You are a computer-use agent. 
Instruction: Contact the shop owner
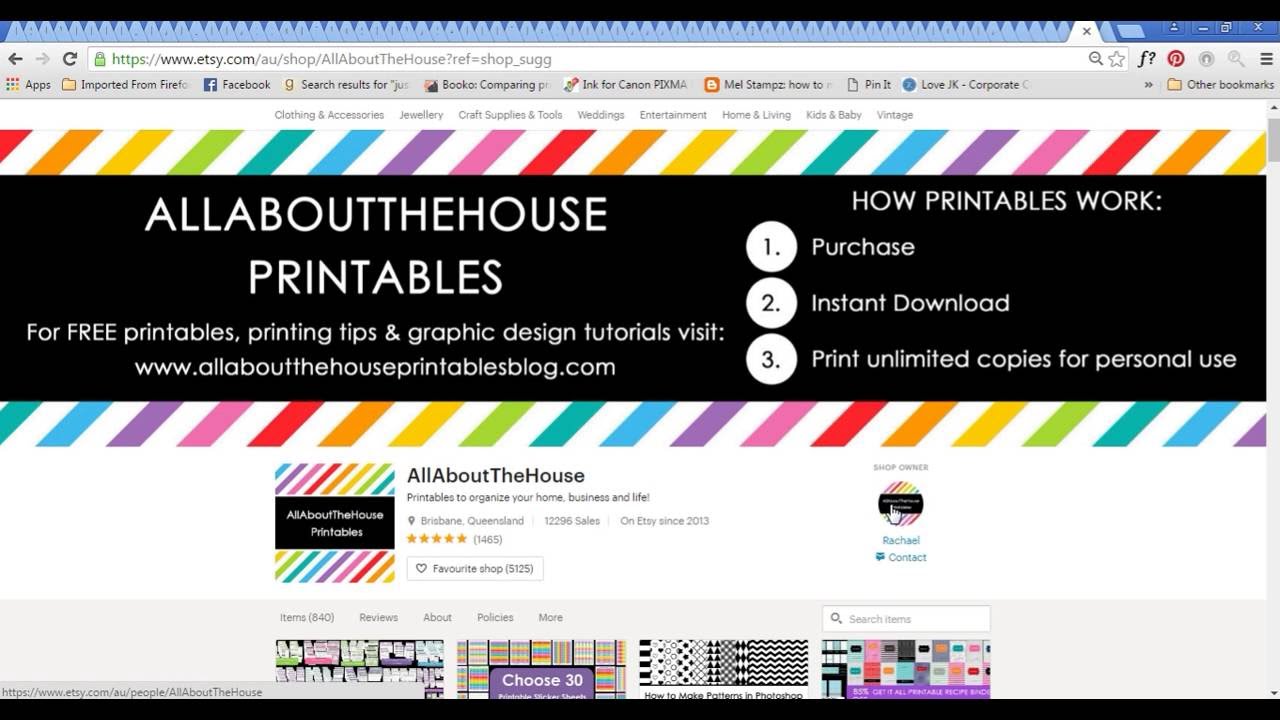[x=900, y=558]
